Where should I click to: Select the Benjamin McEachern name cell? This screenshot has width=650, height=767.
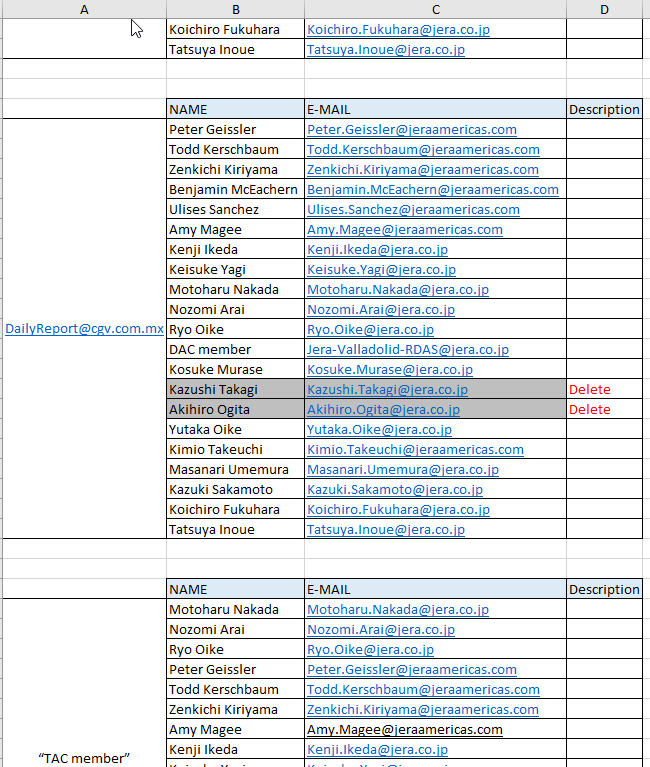click(235, 189)
